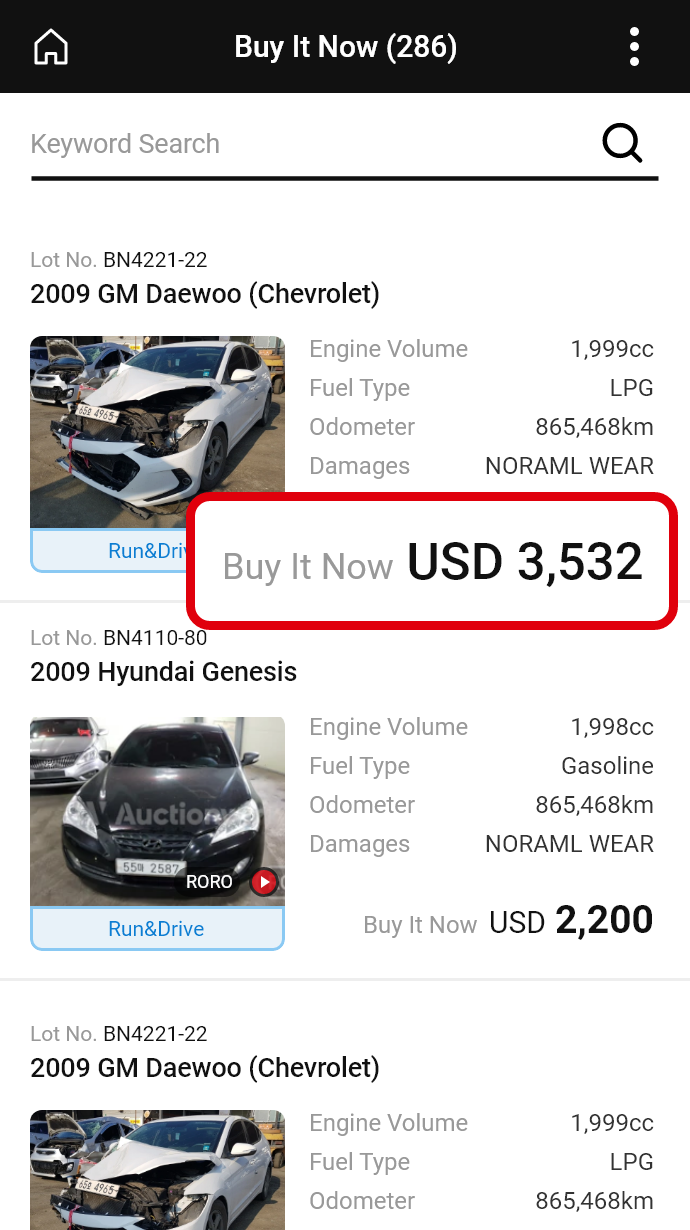Go to the home icon
This screenshot has height=1230, width=690.
point(51,47)
